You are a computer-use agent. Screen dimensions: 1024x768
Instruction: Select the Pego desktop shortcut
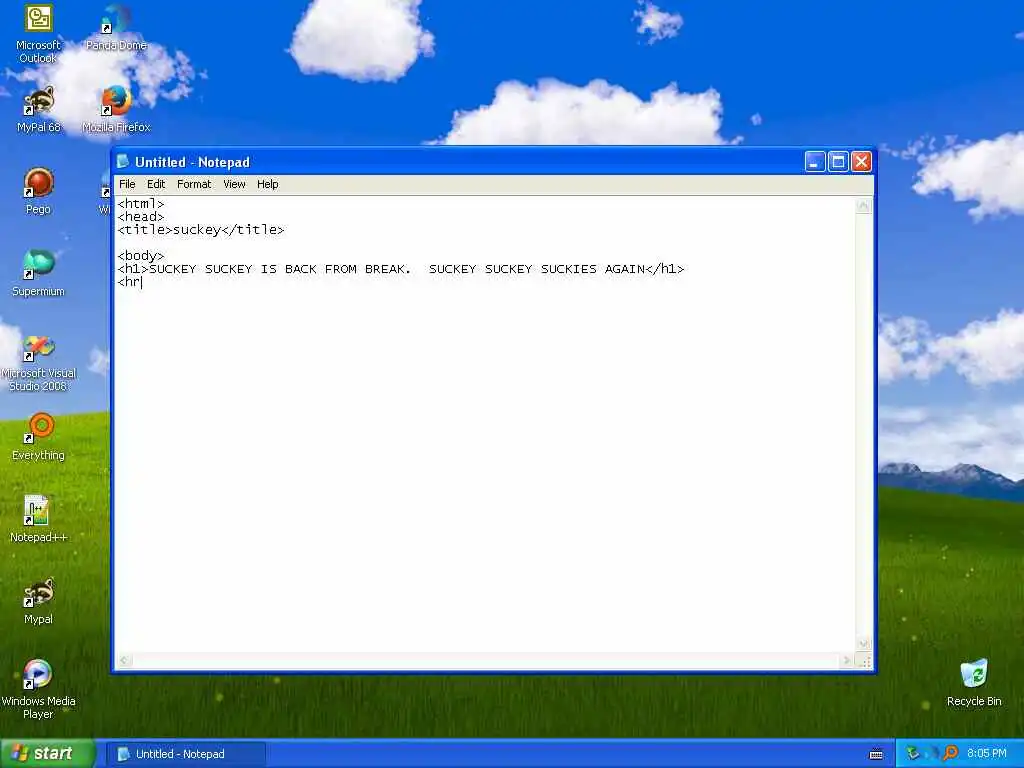[x=39, y=191]
